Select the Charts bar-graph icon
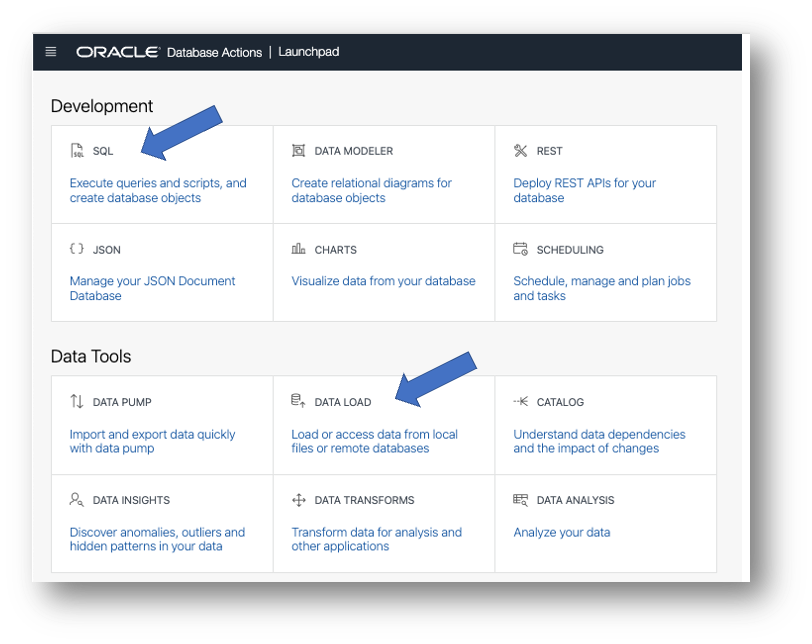The width and height of the screenshot is (812, 644). [297, 249]
